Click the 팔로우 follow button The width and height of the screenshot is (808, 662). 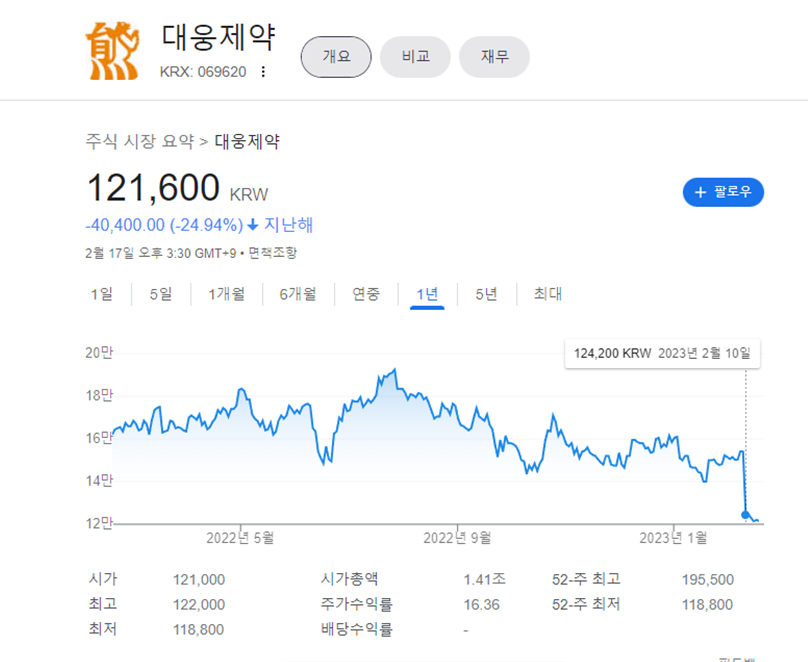click(x=723, y=192)
